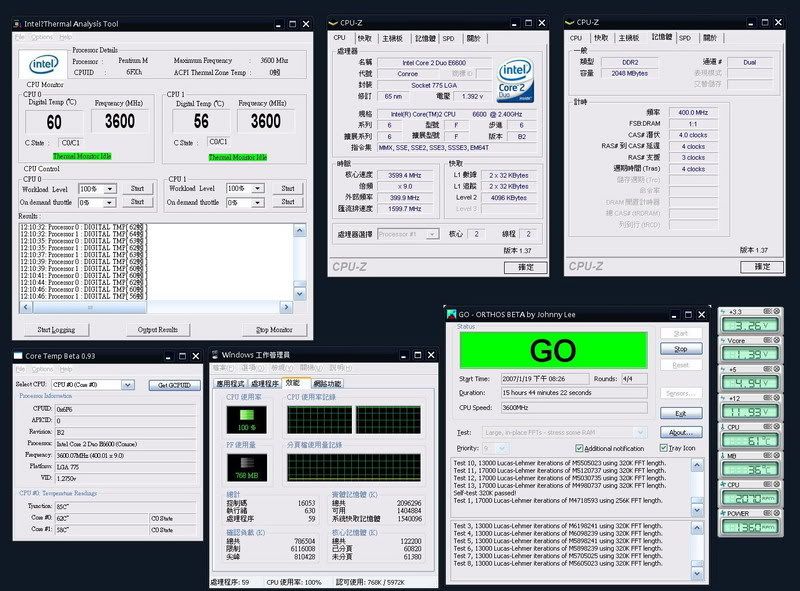The image size is (800, 591).
Task: Click the Get GCPUID button
Action: [x=174, y=384]
